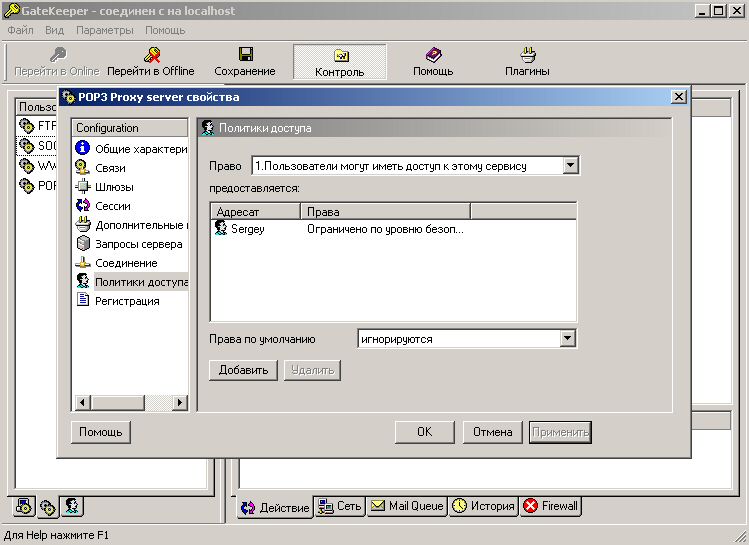This screenshot has width=749, height=545.
Task: Click the Помощь book icon in toolbar
Action: tap(433, 55)
